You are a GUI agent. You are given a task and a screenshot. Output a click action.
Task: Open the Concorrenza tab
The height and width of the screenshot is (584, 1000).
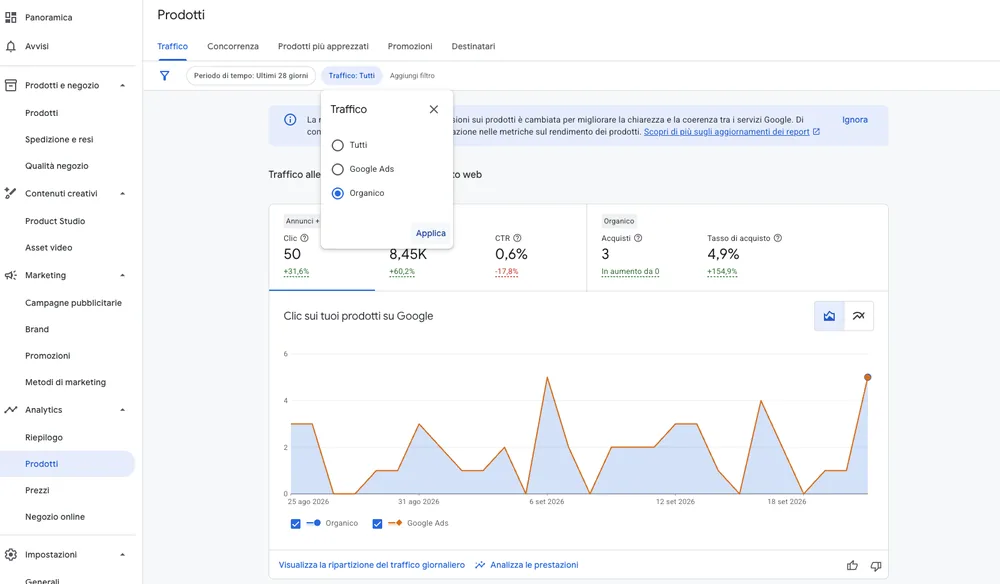pyautogui.click(x=233, y=47)
